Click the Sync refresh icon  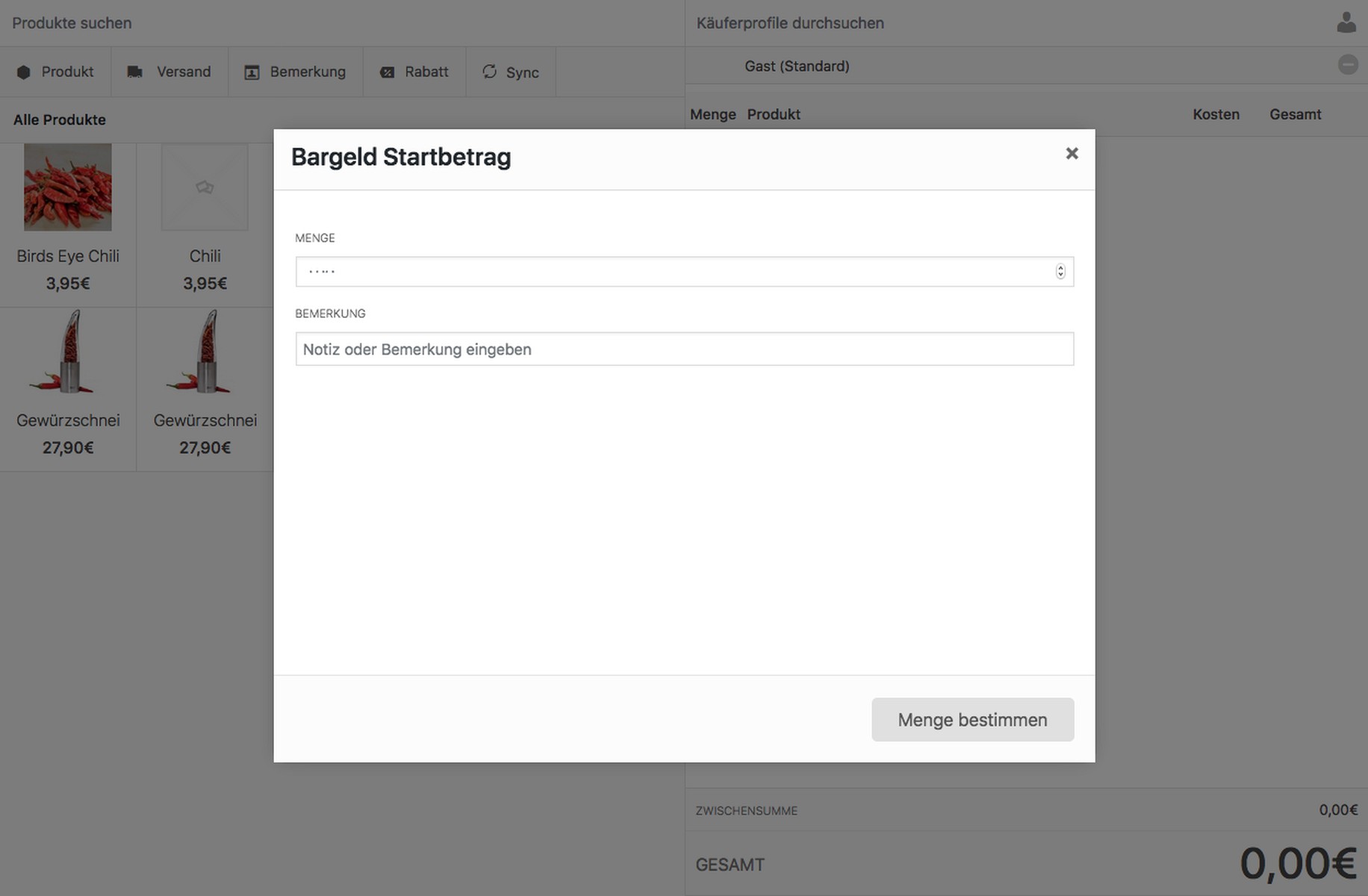click(x=489, y=72)
